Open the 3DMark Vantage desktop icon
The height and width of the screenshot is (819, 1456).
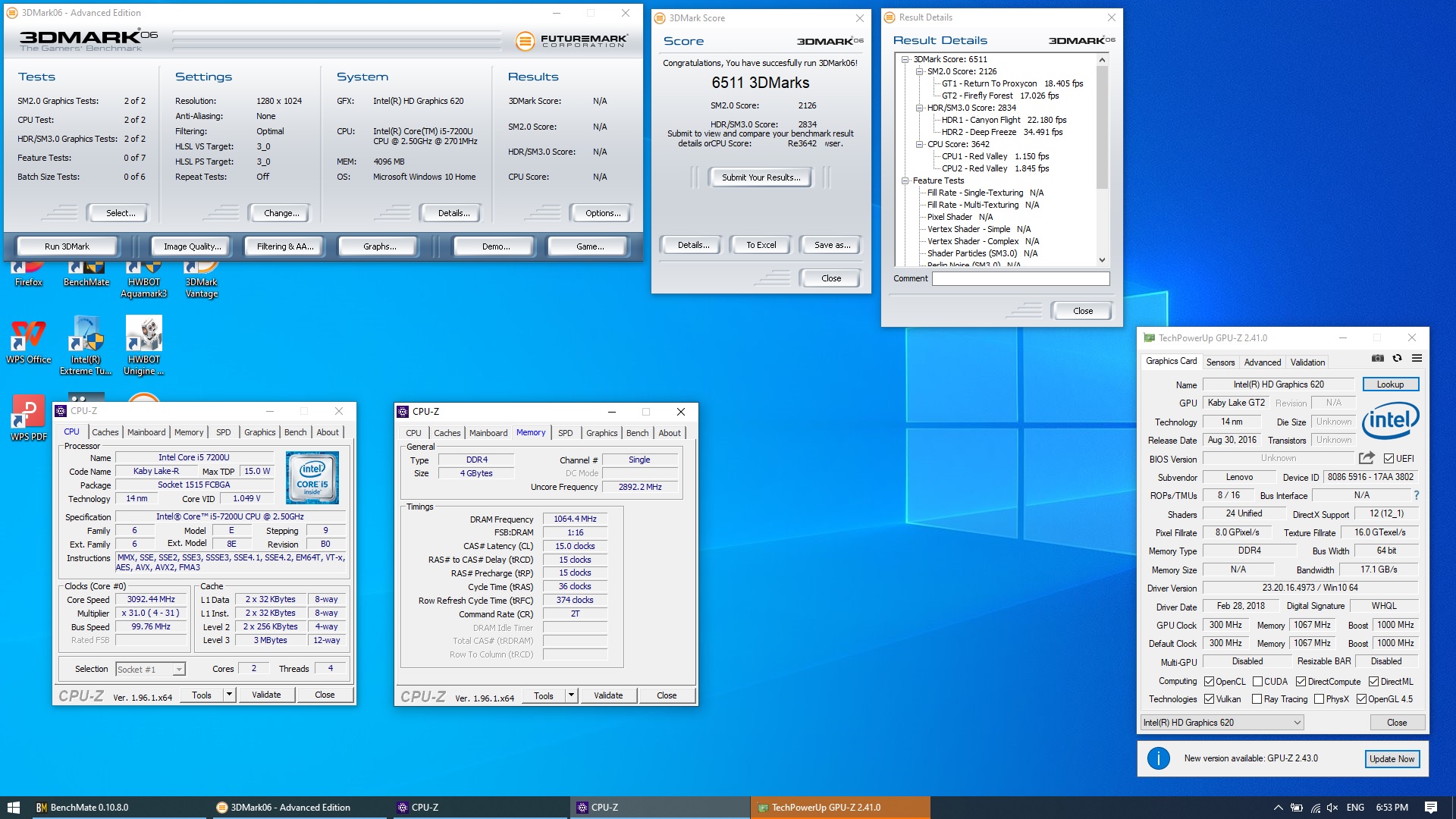(x=202, y=279)
